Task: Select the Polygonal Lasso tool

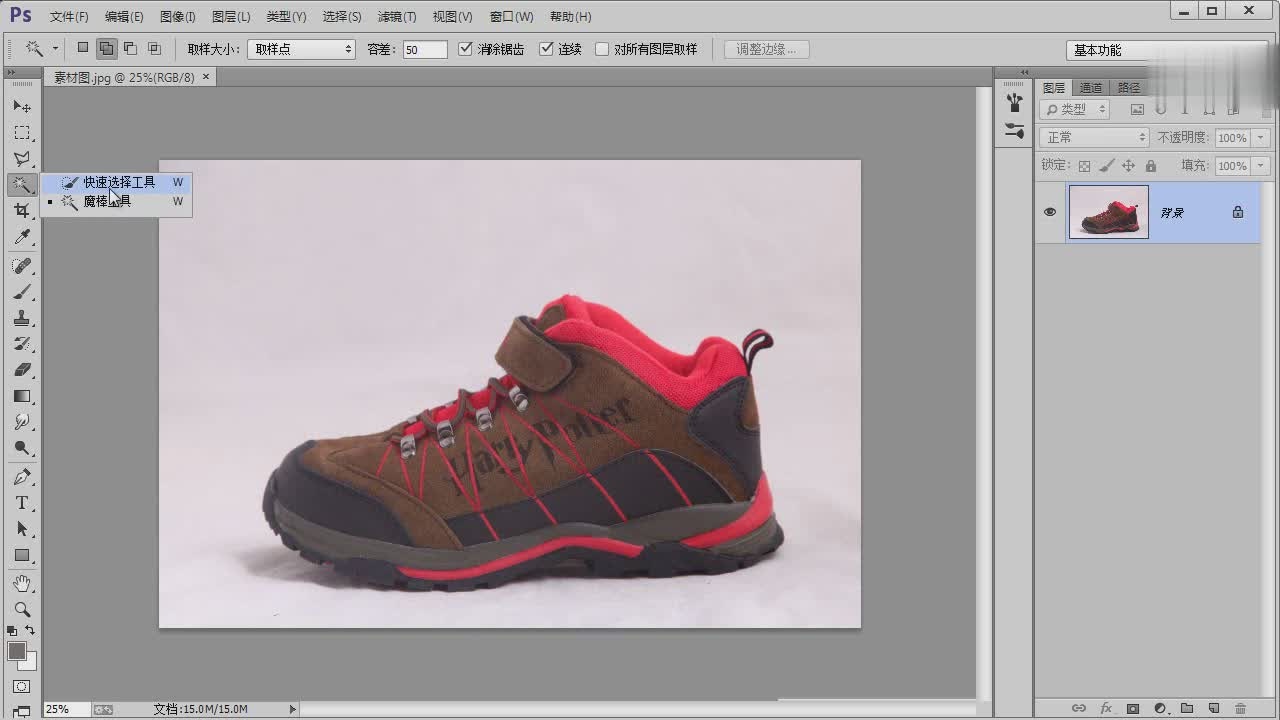Action: coord(22,159)
